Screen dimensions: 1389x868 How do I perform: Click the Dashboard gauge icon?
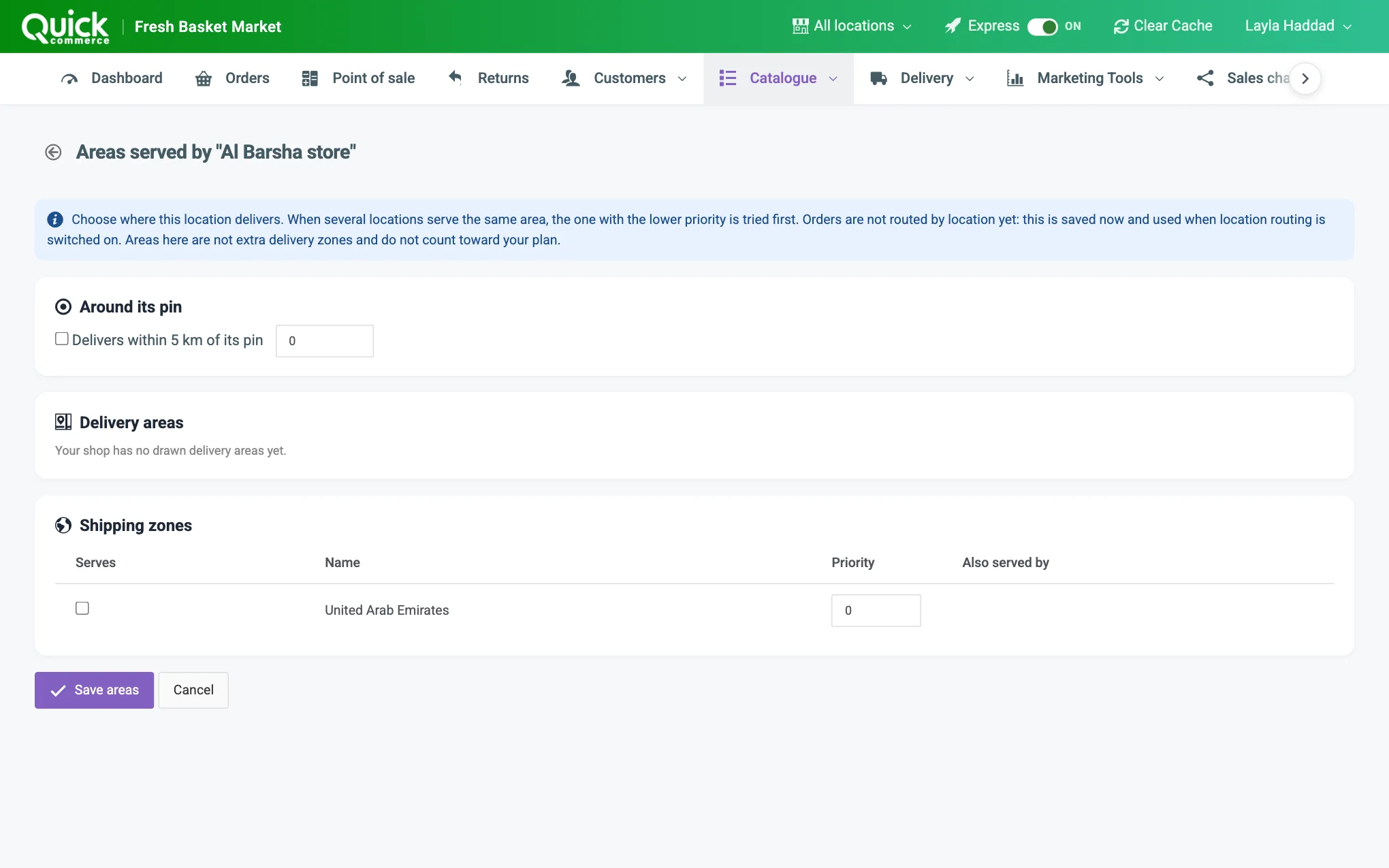click(69, 78)
